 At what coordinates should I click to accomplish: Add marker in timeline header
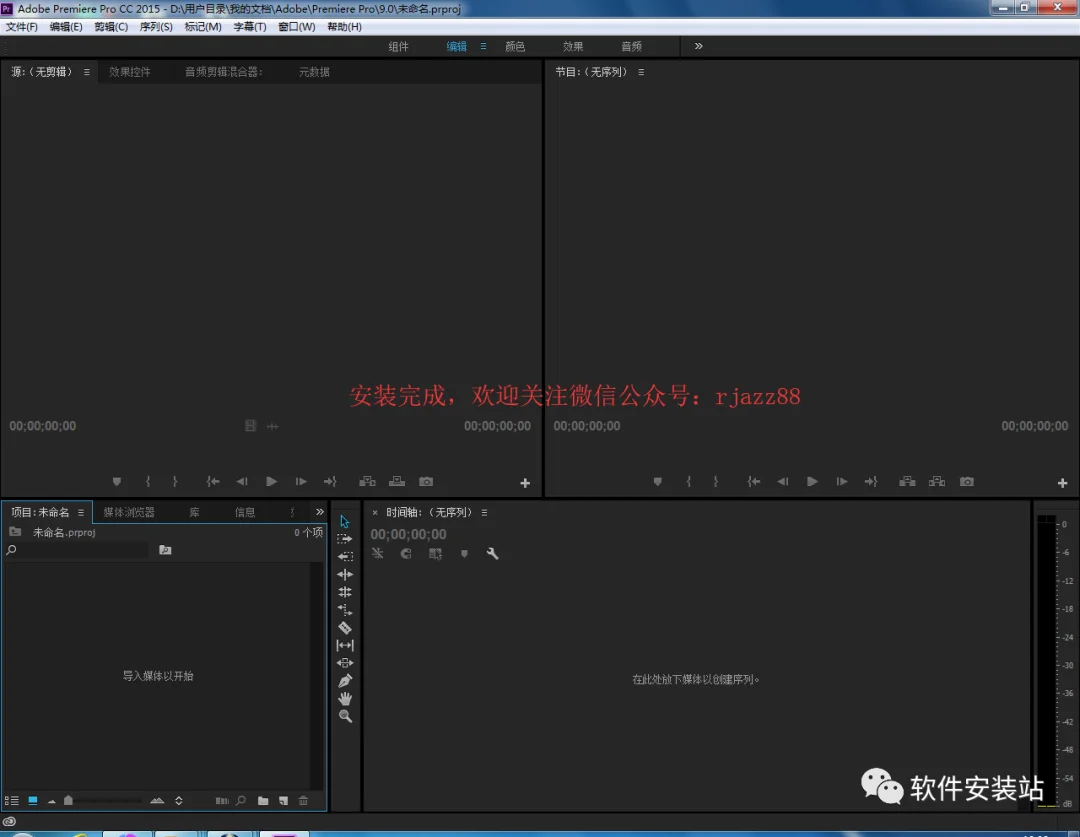click(464, 553)
